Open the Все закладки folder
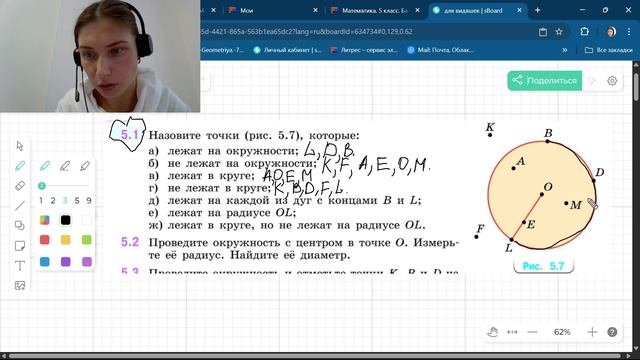The width and height of the screenshot is (640, 360). click(x=609, y=50)
